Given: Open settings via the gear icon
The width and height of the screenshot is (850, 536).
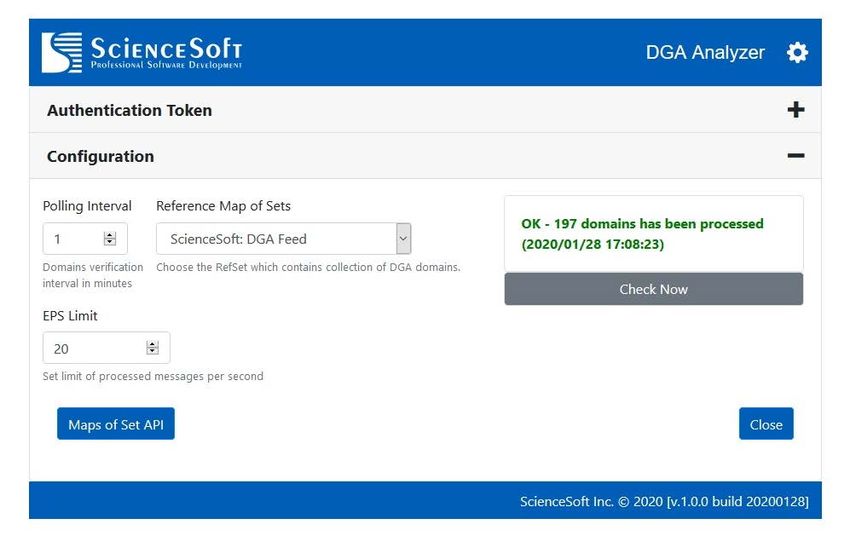Looking at the screenshot, I should tap(797, 53).
